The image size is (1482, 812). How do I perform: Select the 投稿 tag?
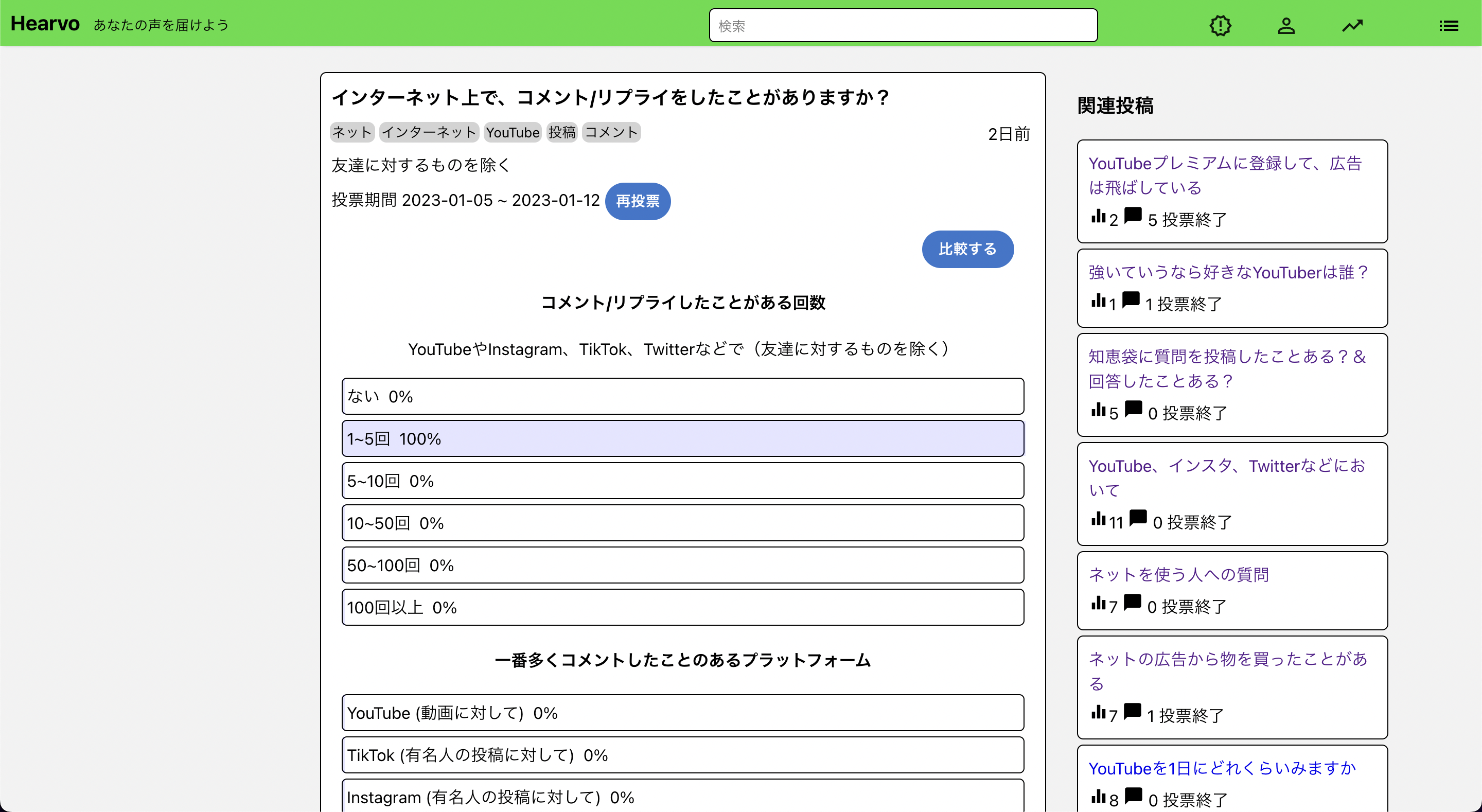(x=562, y=132)
